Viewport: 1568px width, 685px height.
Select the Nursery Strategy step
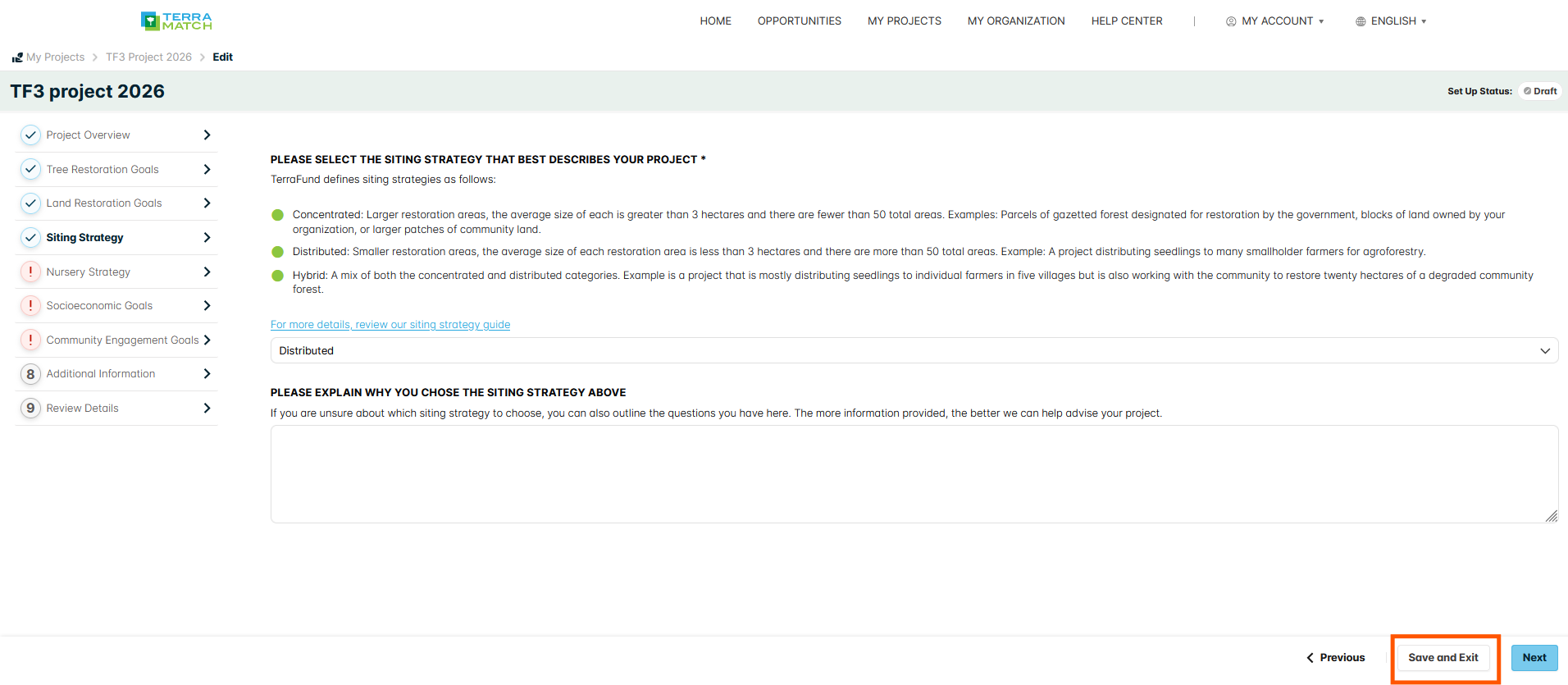(88, 272)
